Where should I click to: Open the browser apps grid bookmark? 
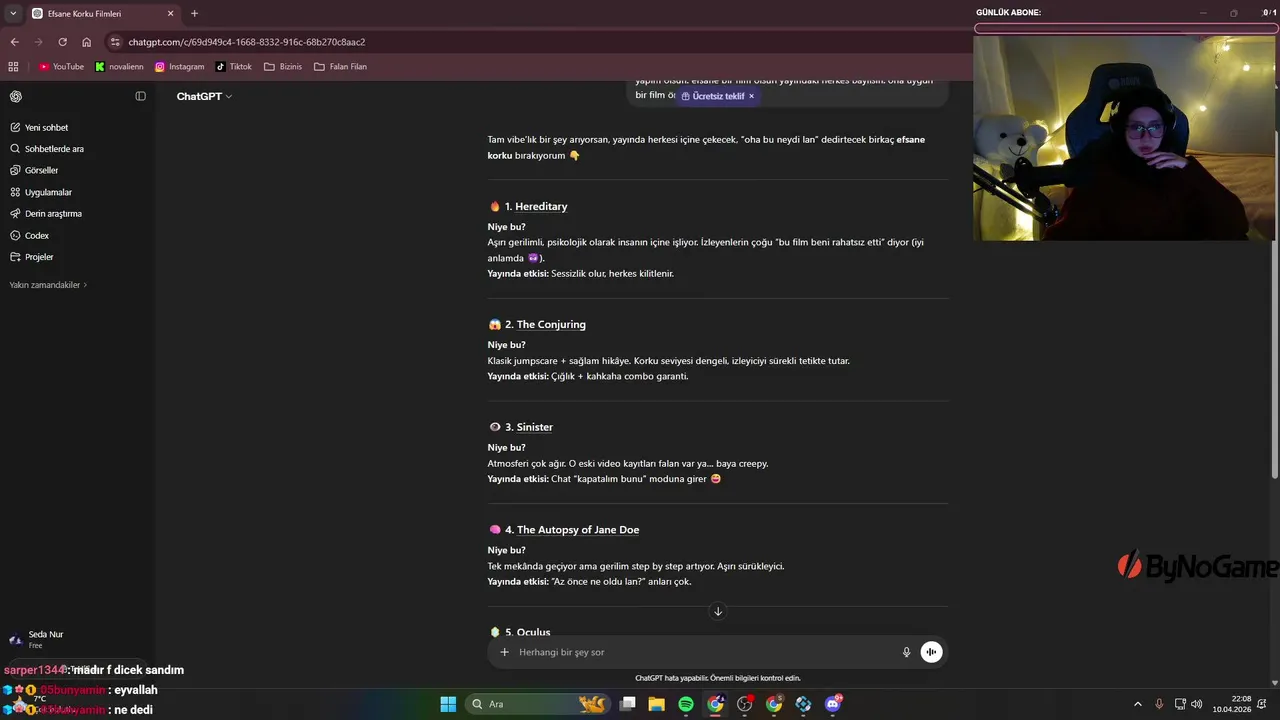click(13, 66)
